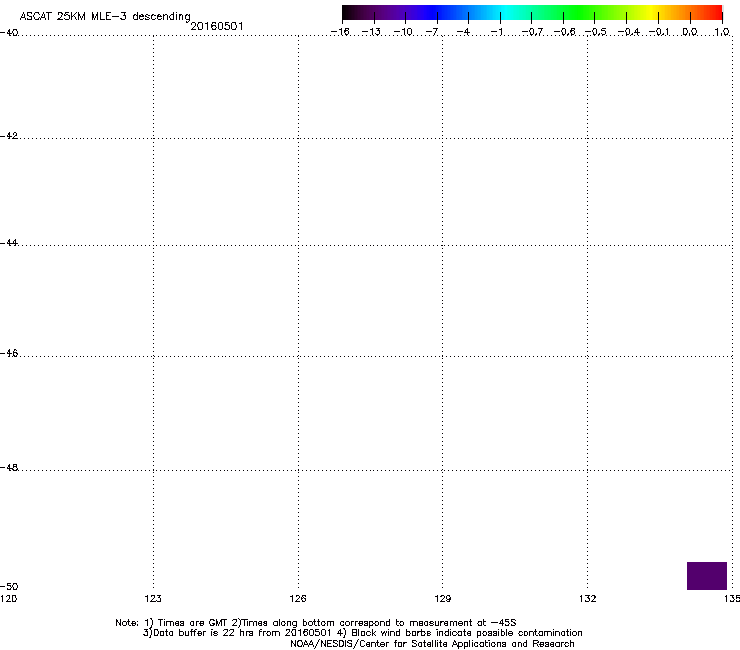Click the -46 latitude axis label

click(9, 353)
